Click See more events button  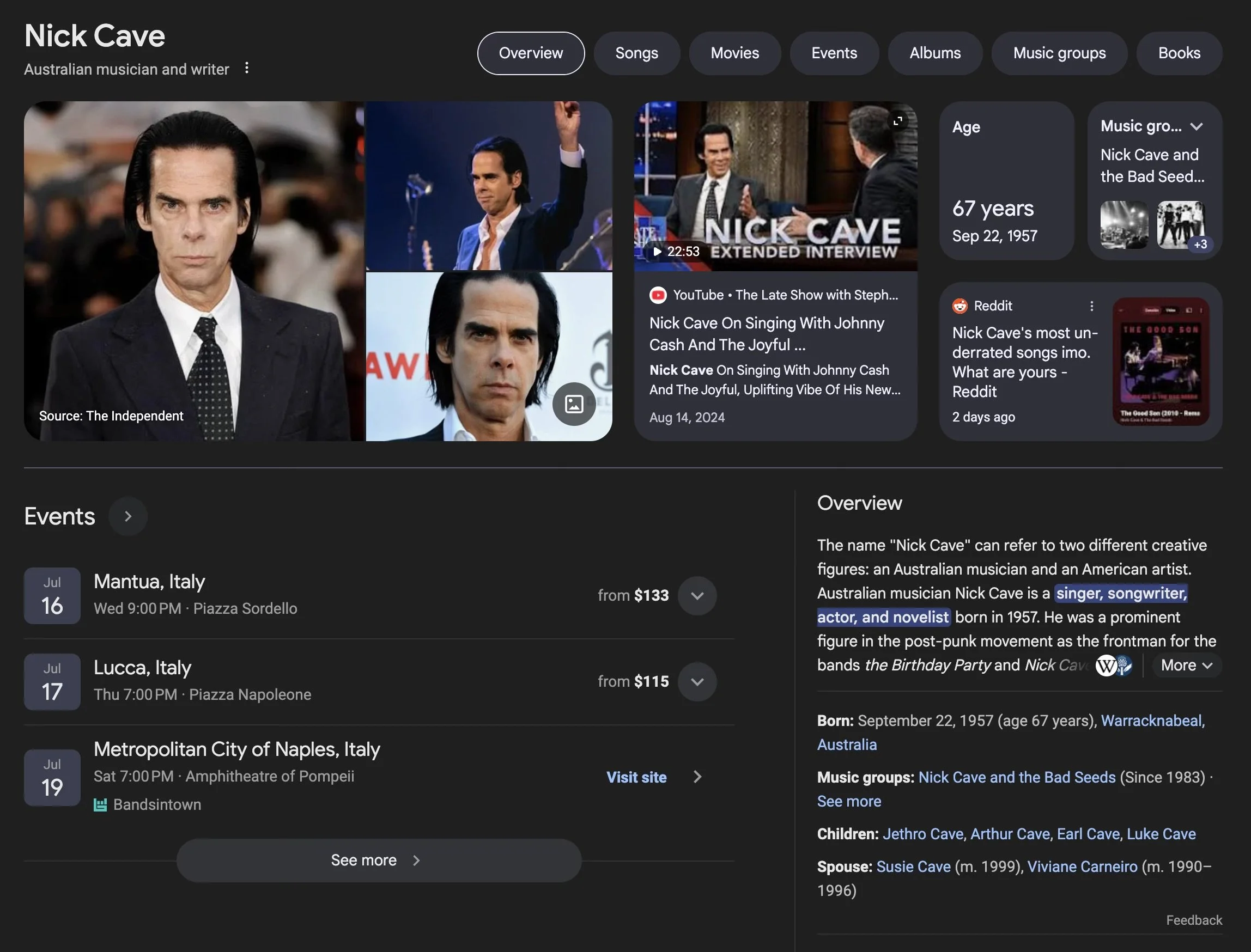tap(378, 860)
